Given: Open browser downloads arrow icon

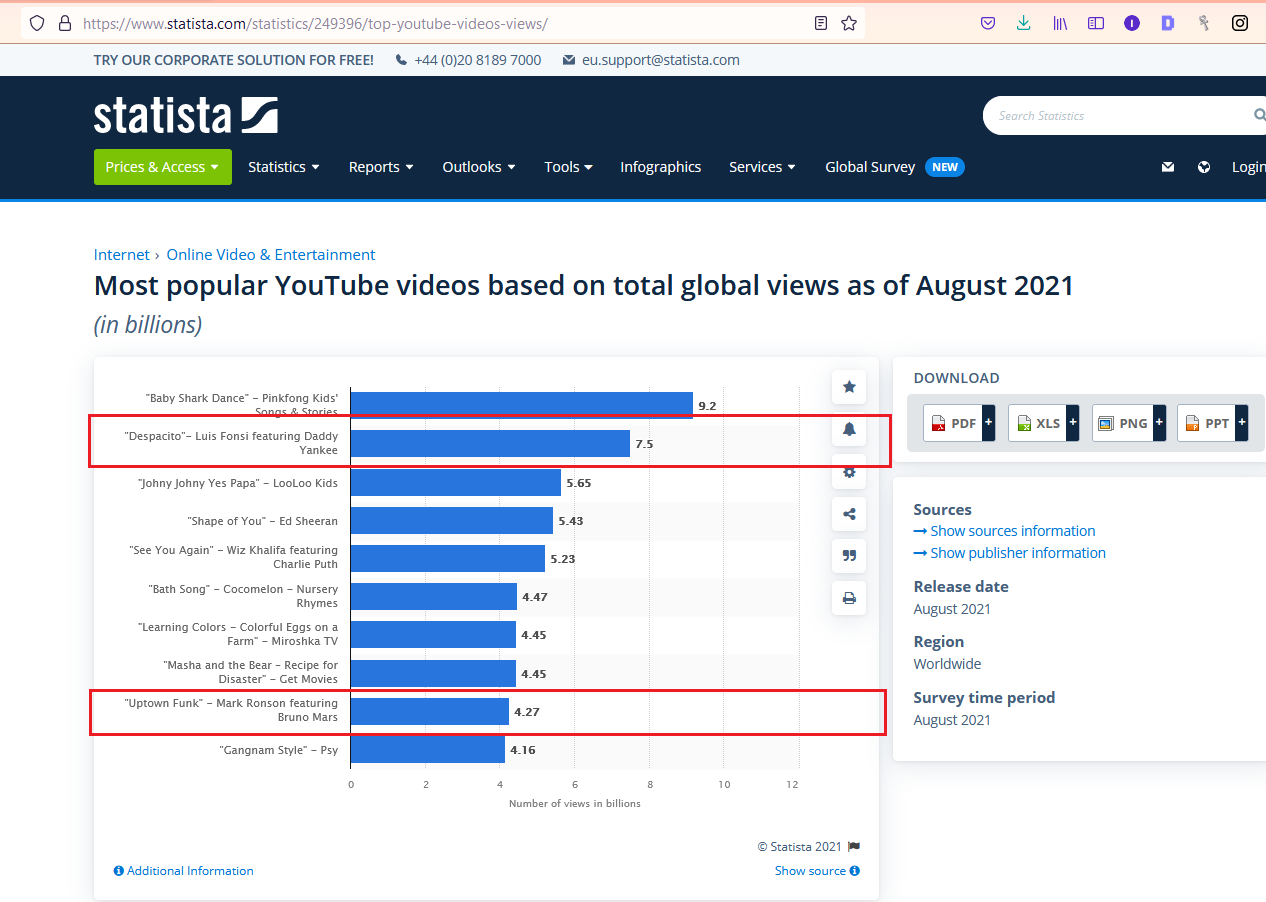Looking at the screenshot, I should 1024,23.
